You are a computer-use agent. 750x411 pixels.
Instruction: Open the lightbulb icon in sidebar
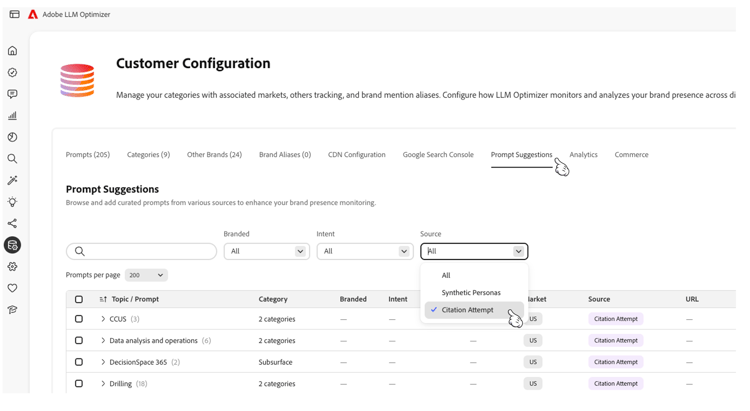12,201
